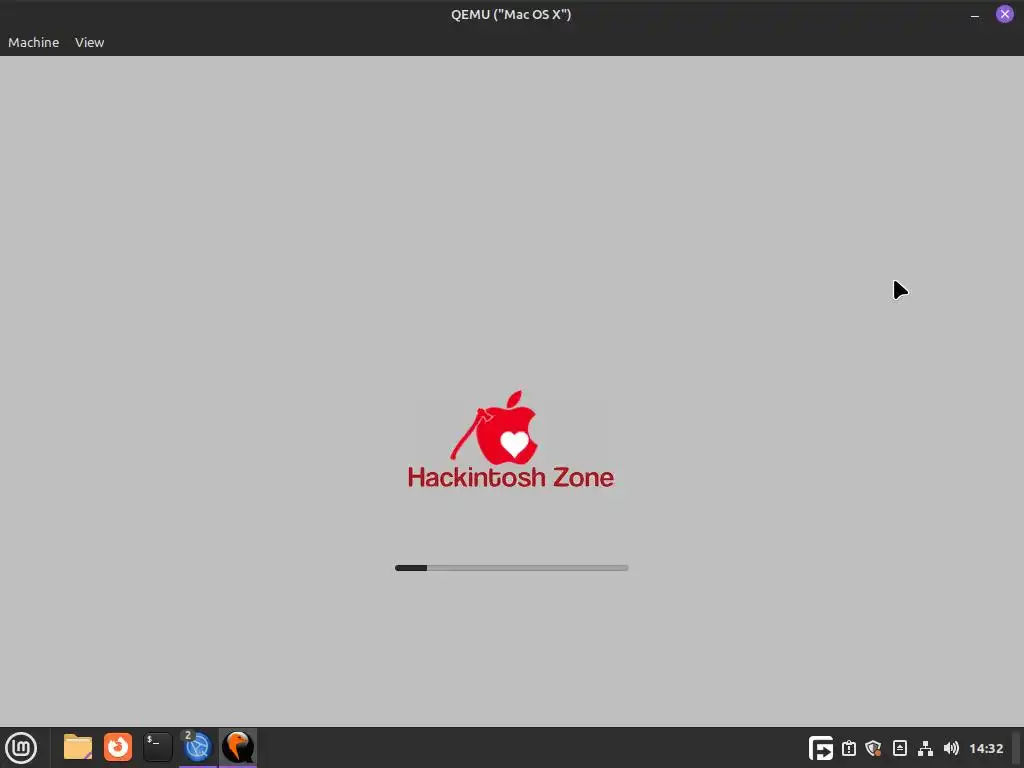
Task: Switch to the blue globe app
Action: 197,747
